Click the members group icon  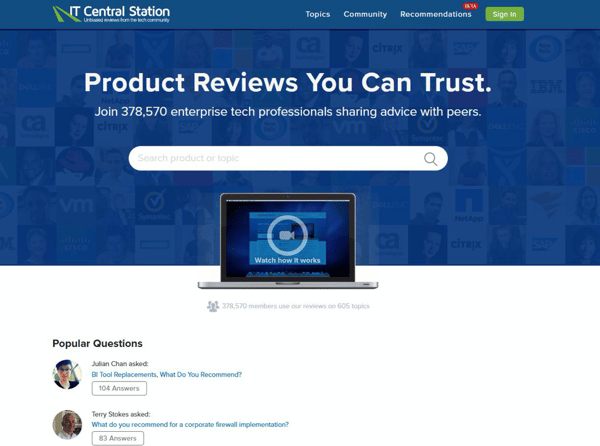point(212,306)
